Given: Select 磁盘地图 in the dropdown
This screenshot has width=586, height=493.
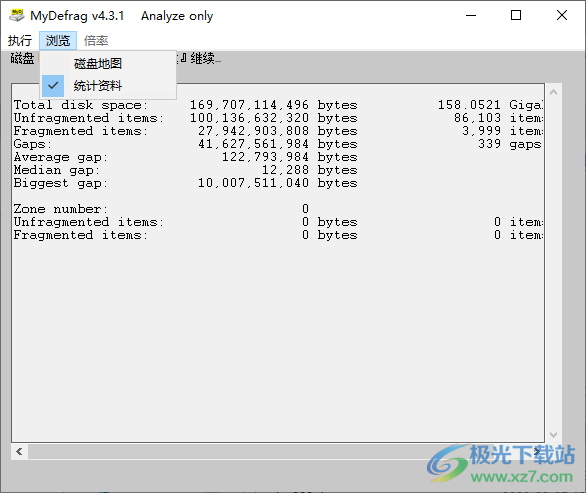Looking at the screenshot, I should [x=108, y=64].
